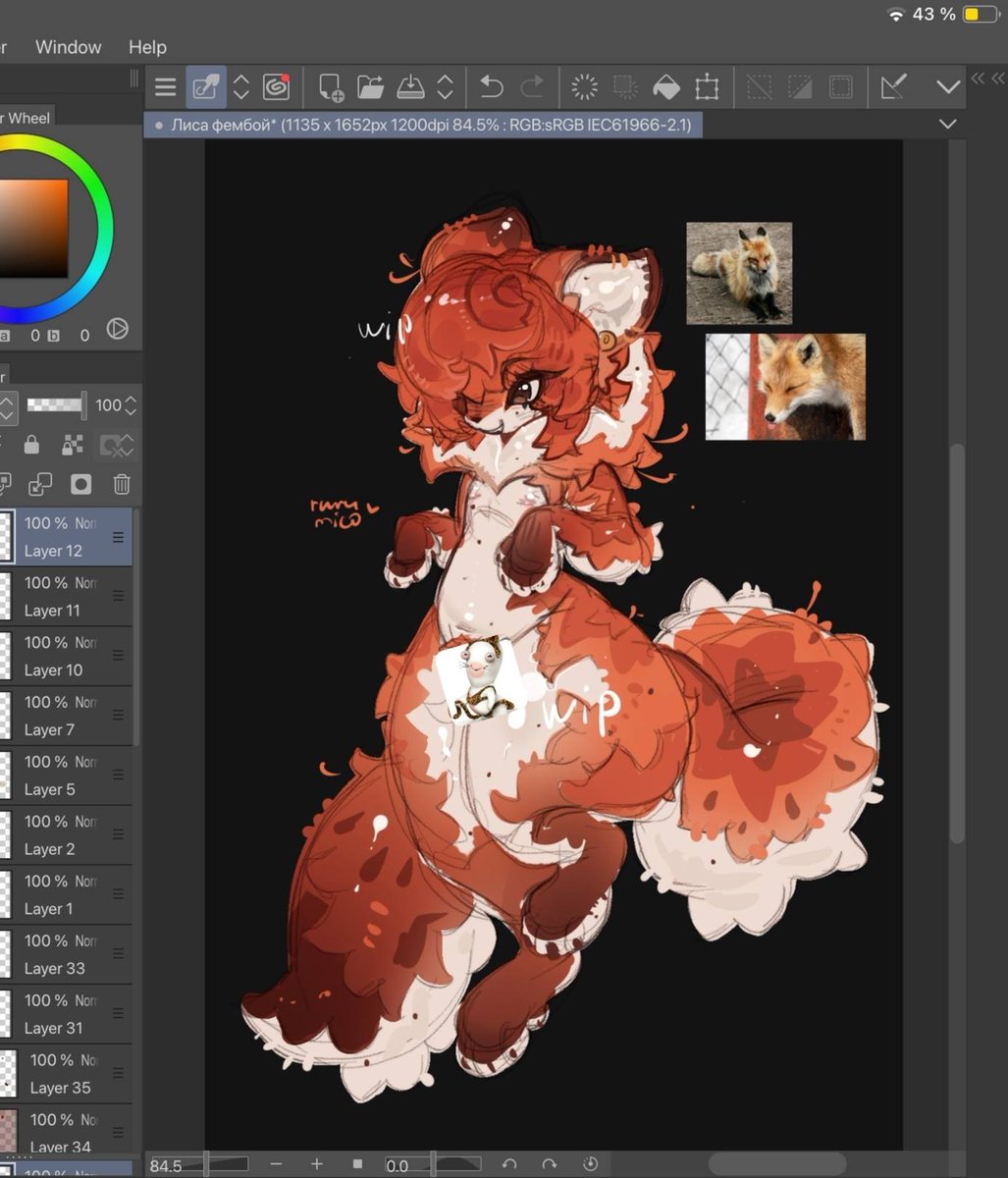This screenshot has height=1178, width=1008.
Task: Click the Redo arrow in command bar
Action: click(532, 87)
